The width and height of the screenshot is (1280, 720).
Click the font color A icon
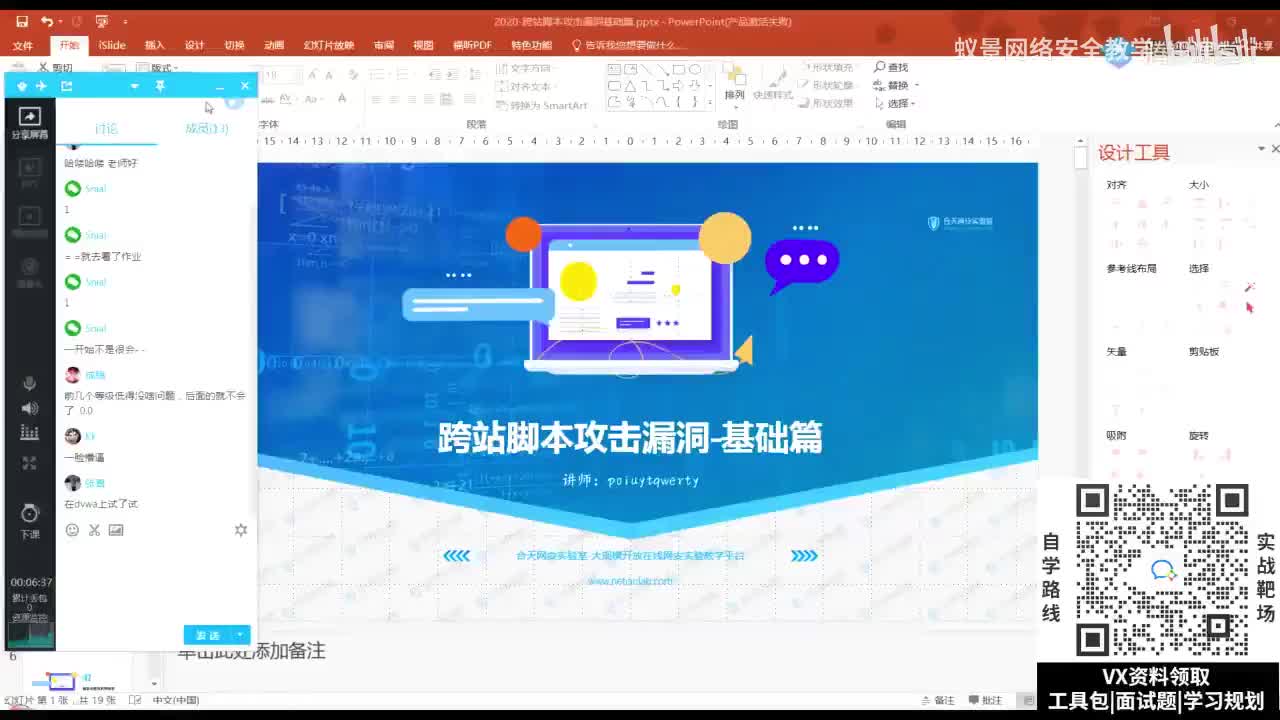tap(342, 98)
